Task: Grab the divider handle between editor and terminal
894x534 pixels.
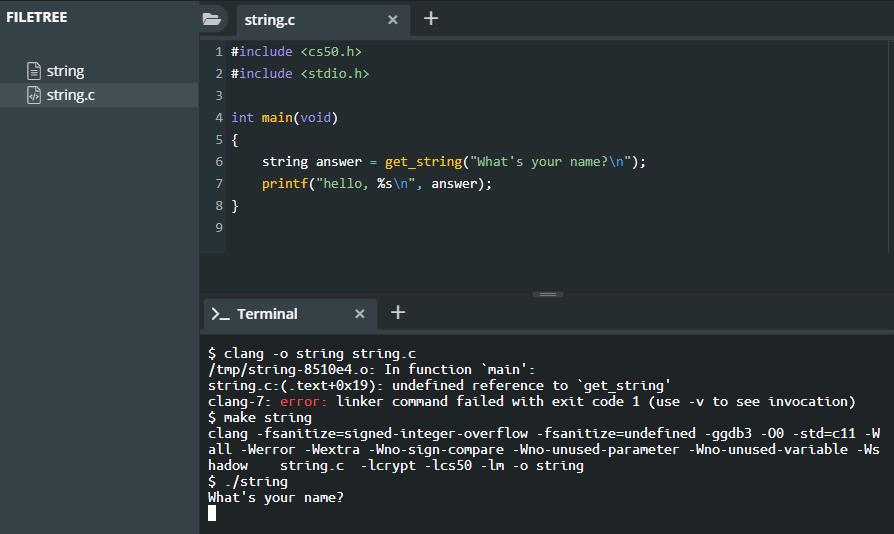Action: point(547,294)
